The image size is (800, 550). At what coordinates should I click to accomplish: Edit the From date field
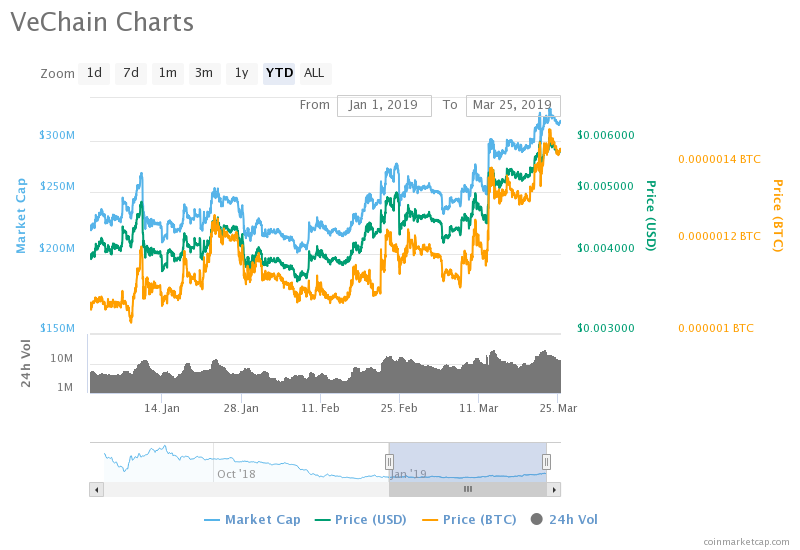pos(384,105)
